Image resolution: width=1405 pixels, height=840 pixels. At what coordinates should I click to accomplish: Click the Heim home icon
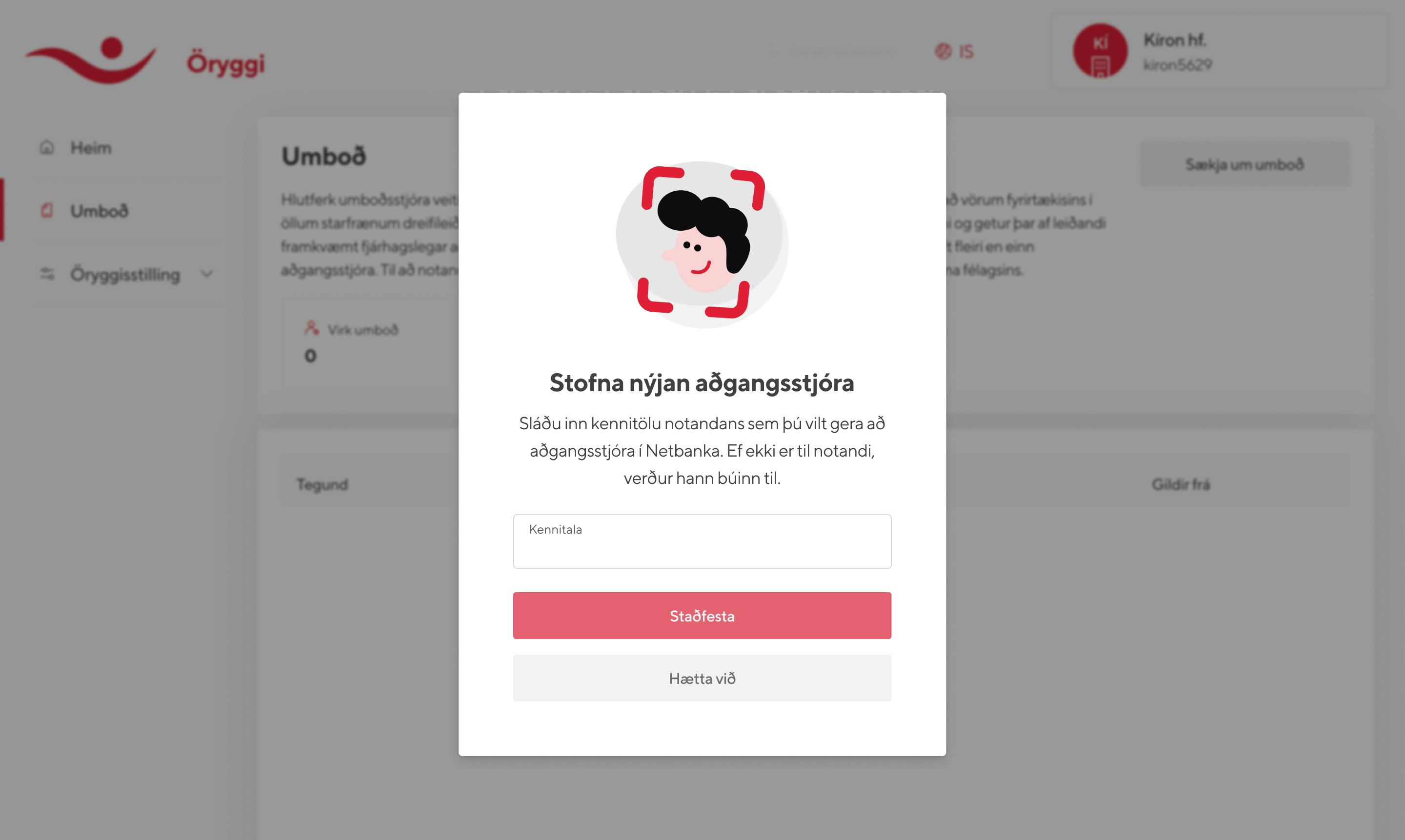point(47,148)
